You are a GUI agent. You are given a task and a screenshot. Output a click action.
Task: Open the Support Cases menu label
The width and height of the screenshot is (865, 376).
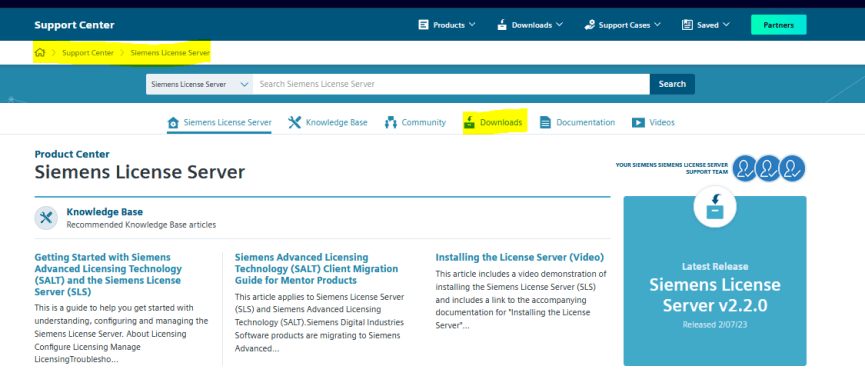pyautogui.click(x=624, y=25)
